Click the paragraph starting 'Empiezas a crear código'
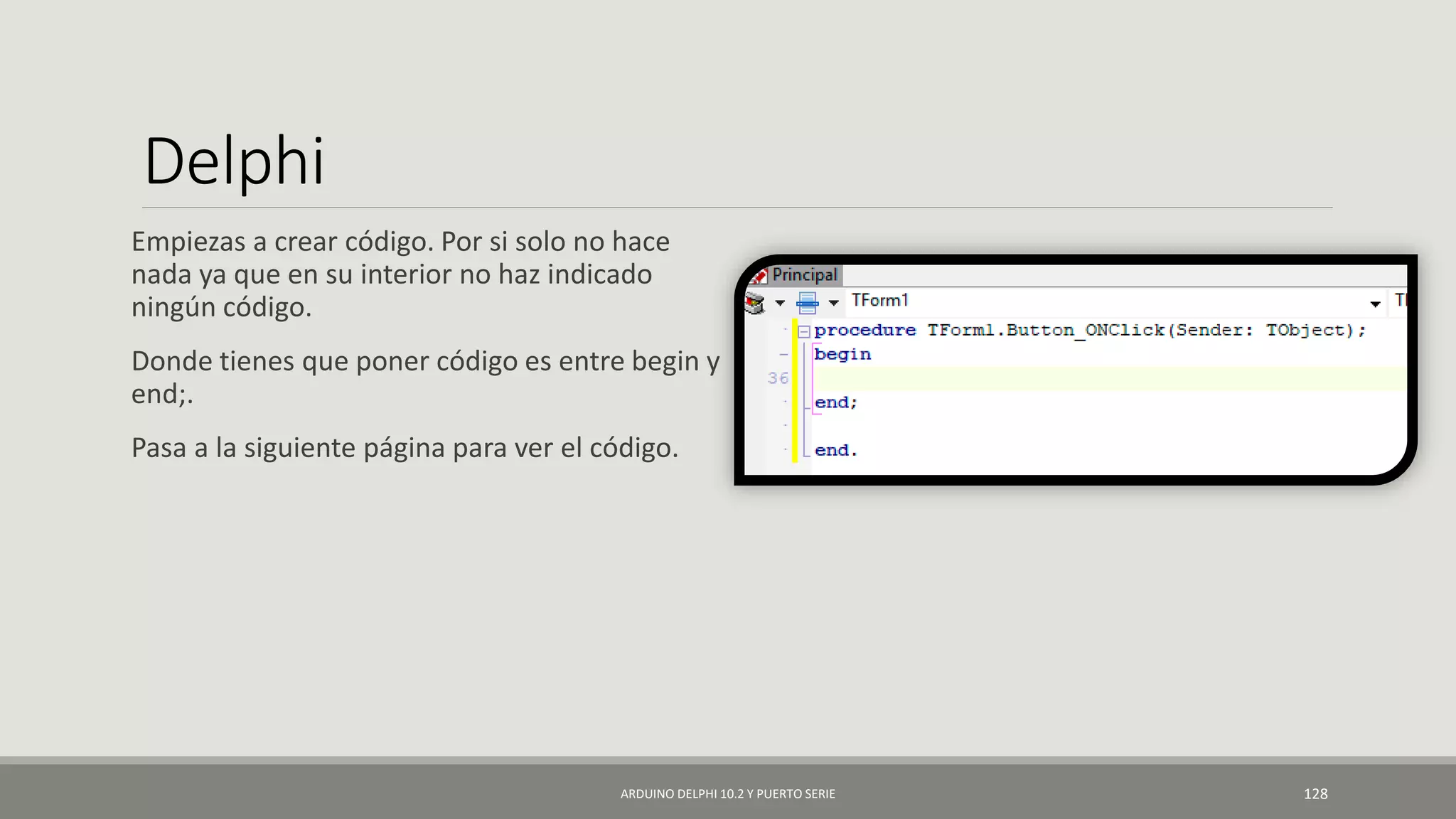The image size is (1456, 819). 401,274
